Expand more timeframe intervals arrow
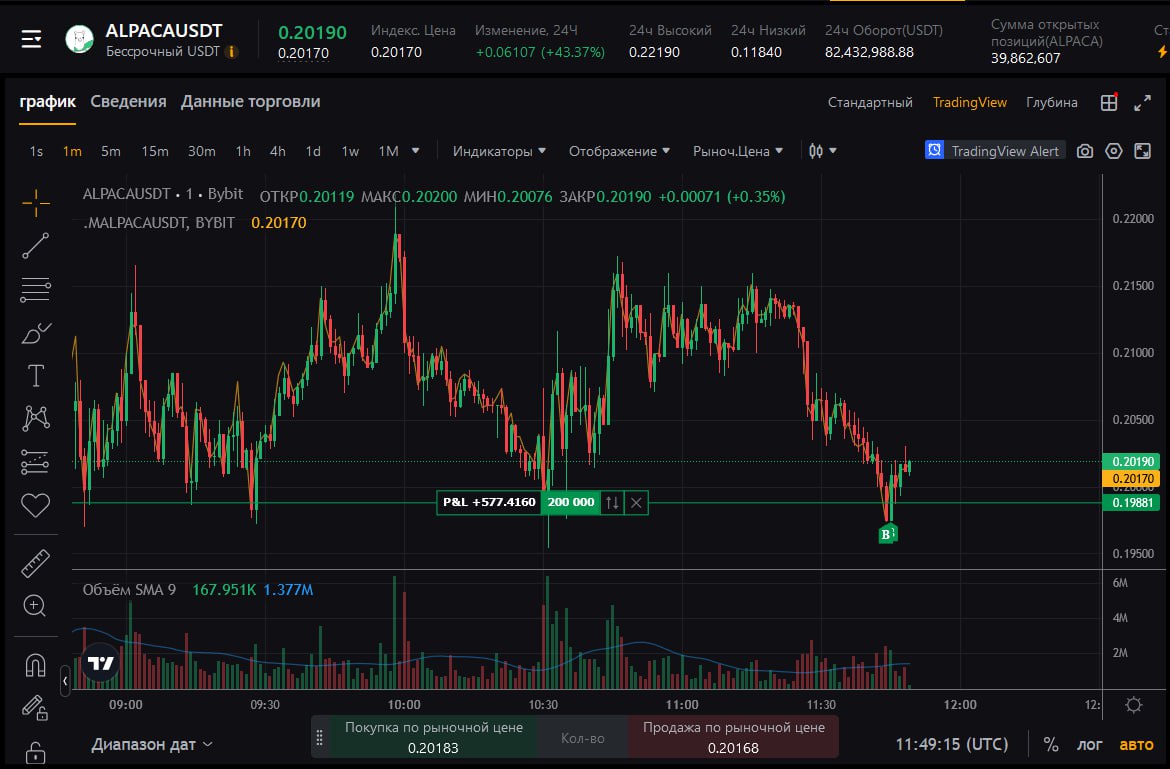 [x=416, y=151]
